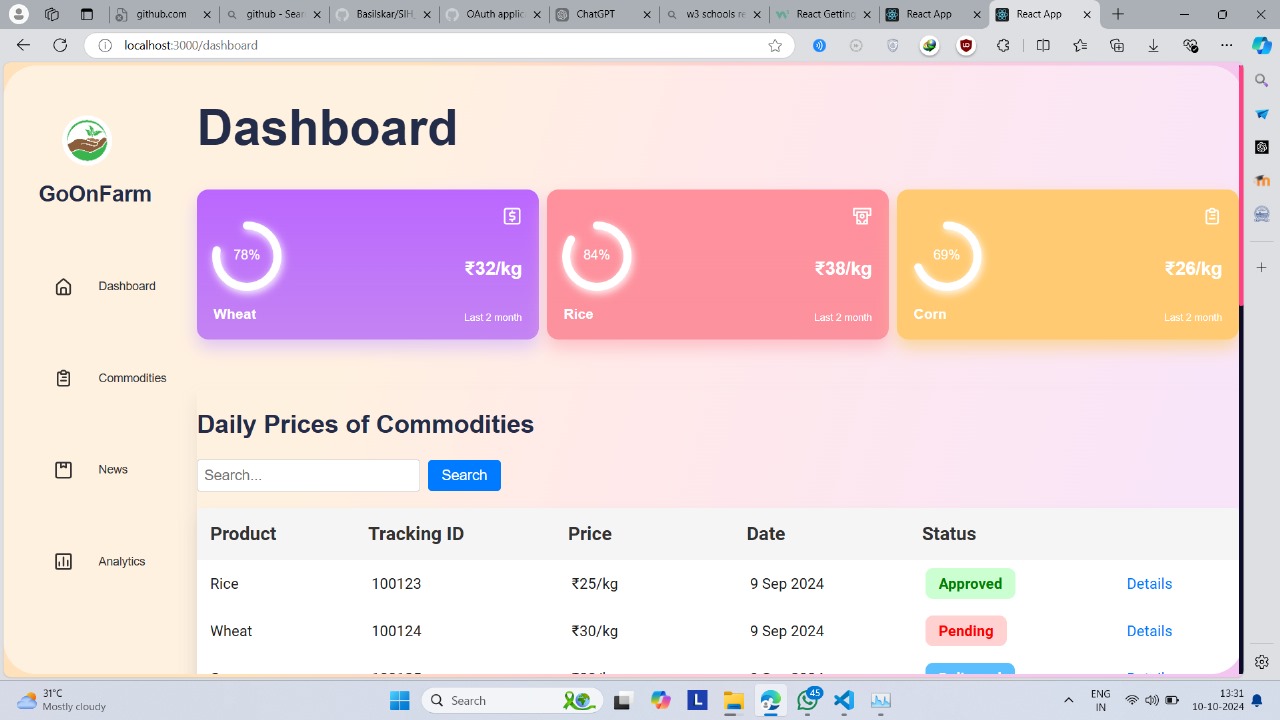Click the Wheat 78% progress ring
Image resolution: width=1280 pixels, height=720 pixels.
tap(247, 256)
